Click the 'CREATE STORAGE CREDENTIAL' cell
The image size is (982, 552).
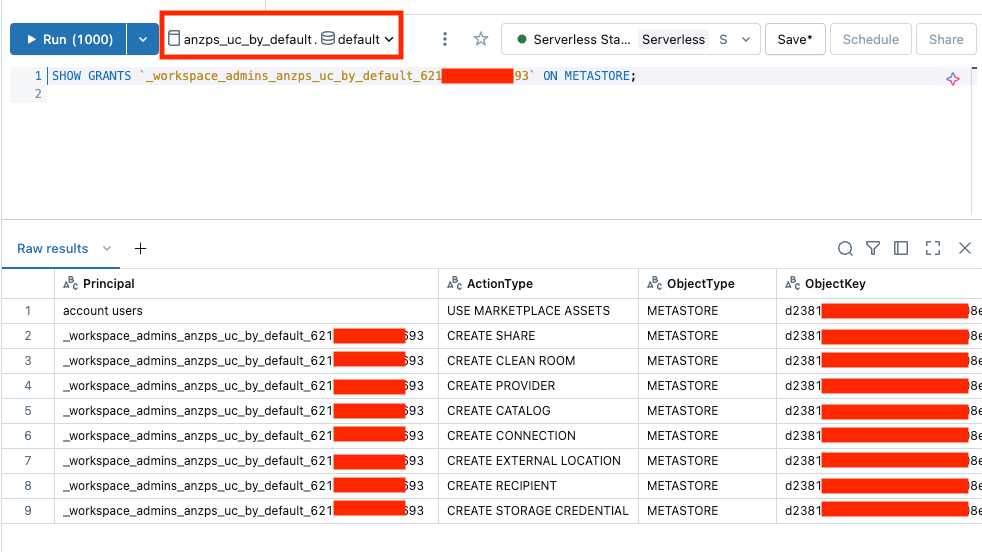pos(537,511)
